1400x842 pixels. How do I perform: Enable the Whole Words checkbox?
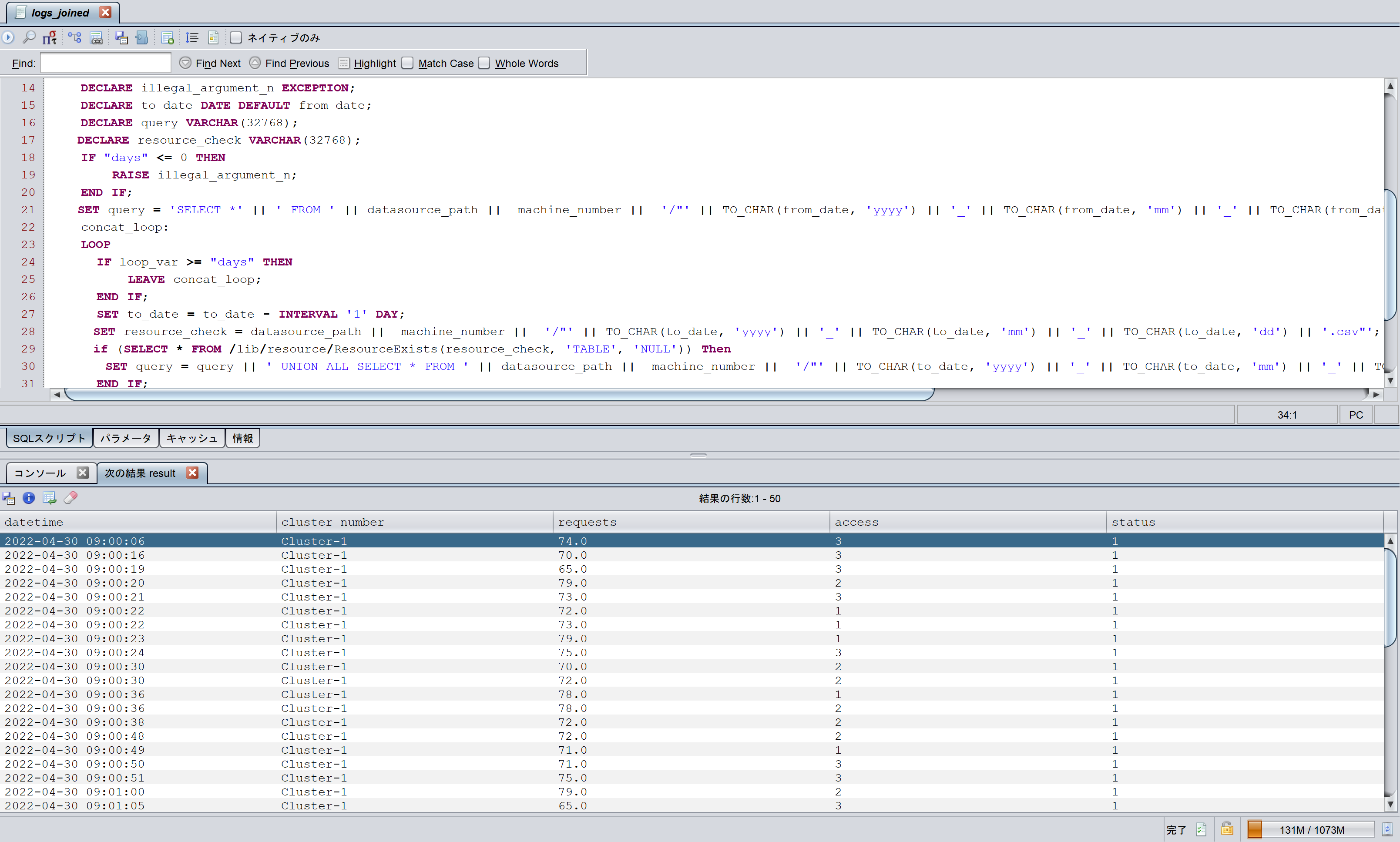click(x=484, y=63)
